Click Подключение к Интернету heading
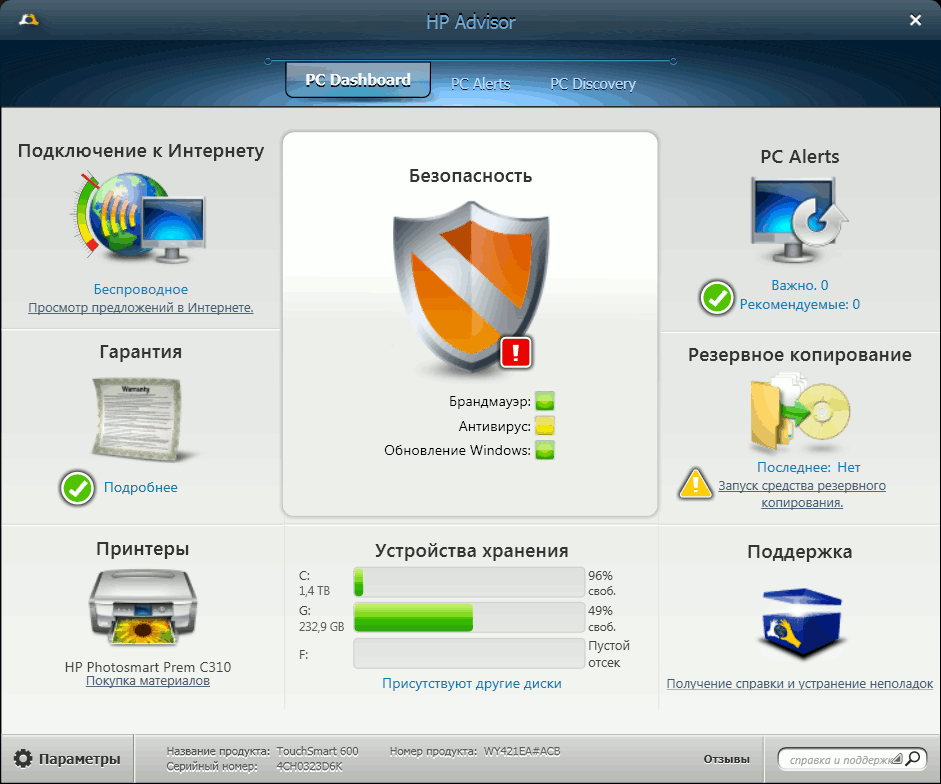 click(140, 151)
